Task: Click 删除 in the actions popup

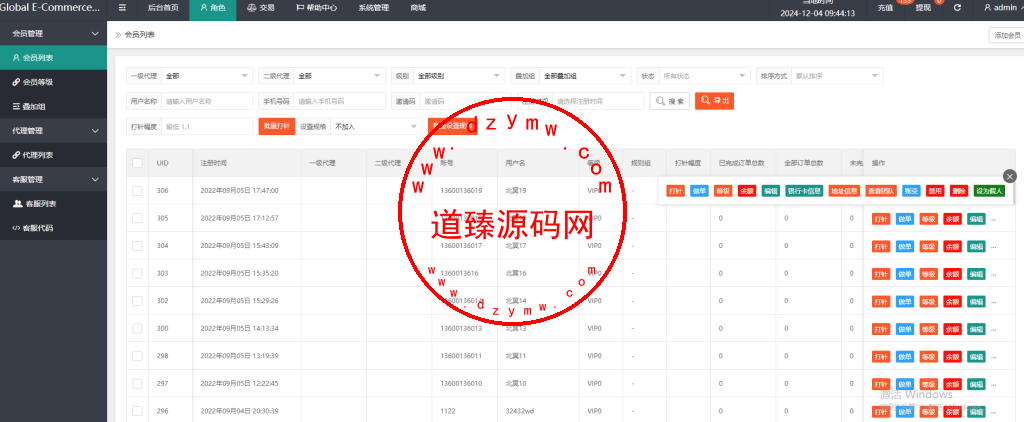Action: point(959,191)
